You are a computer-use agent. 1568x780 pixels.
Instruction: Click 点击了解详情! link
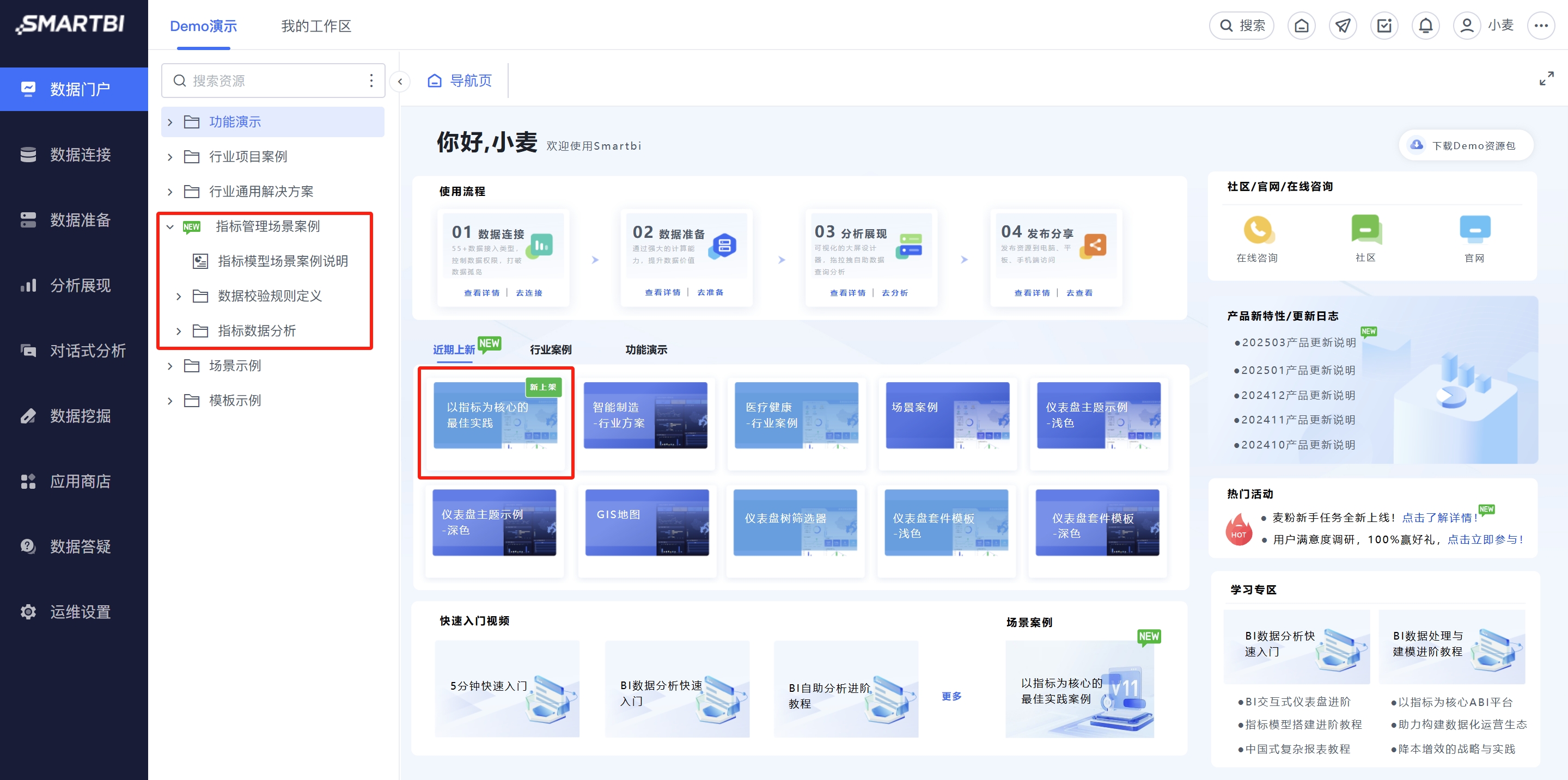[x=1439, y=518]
